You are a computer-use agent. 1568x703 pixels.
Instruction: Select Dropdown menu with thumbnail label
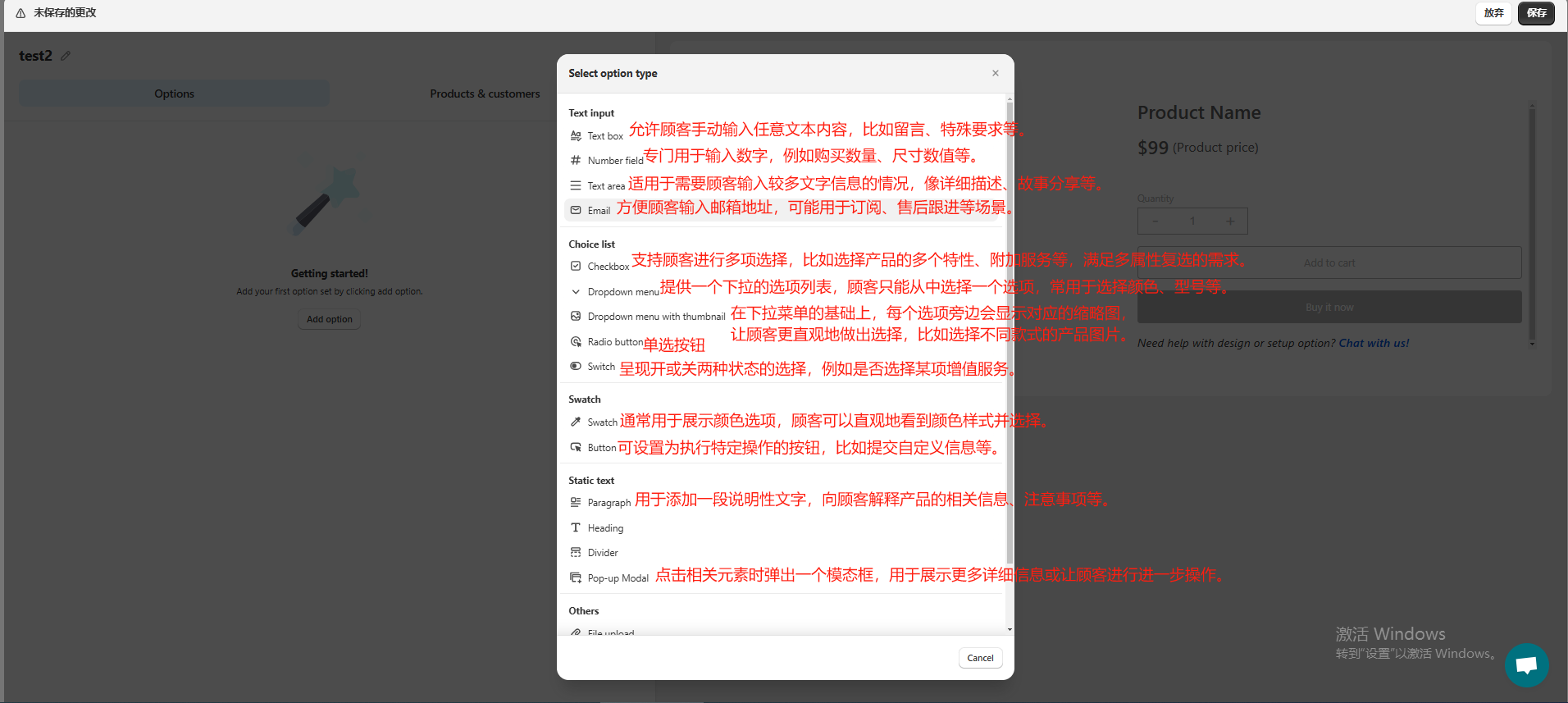656,317
